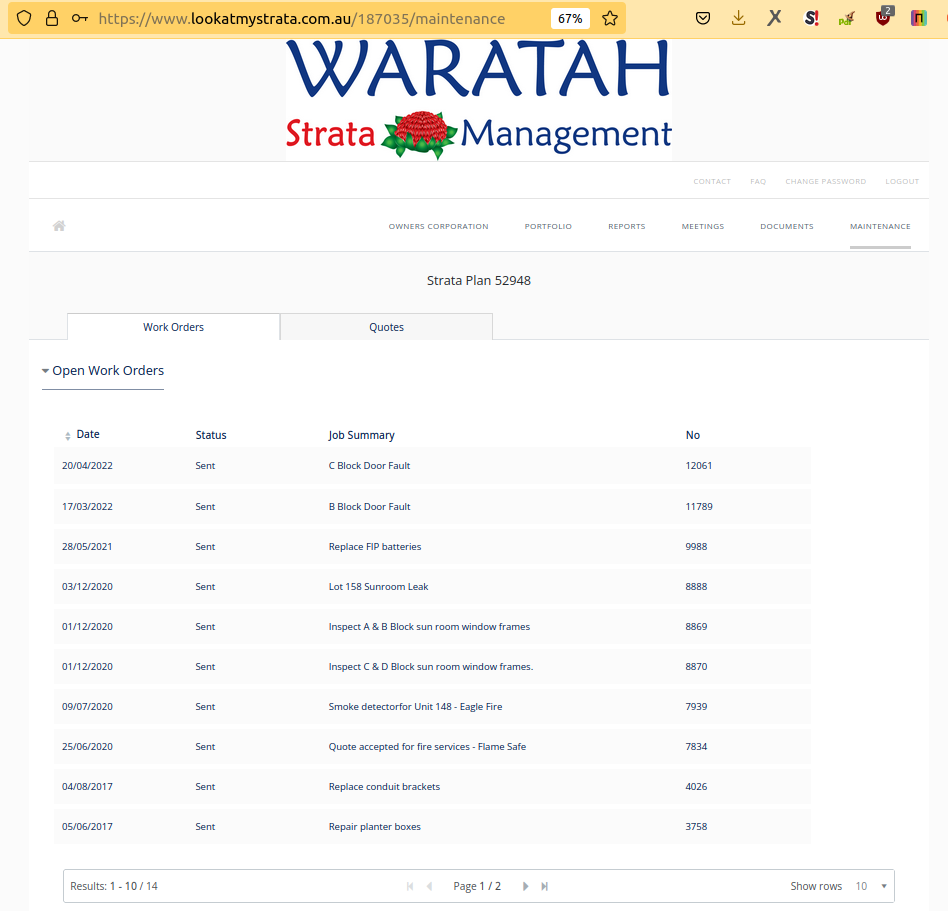The height and width of the screenshot is (911, 948).
Task: Click the X extension icon in toolbar
Action: pos(774,18)
